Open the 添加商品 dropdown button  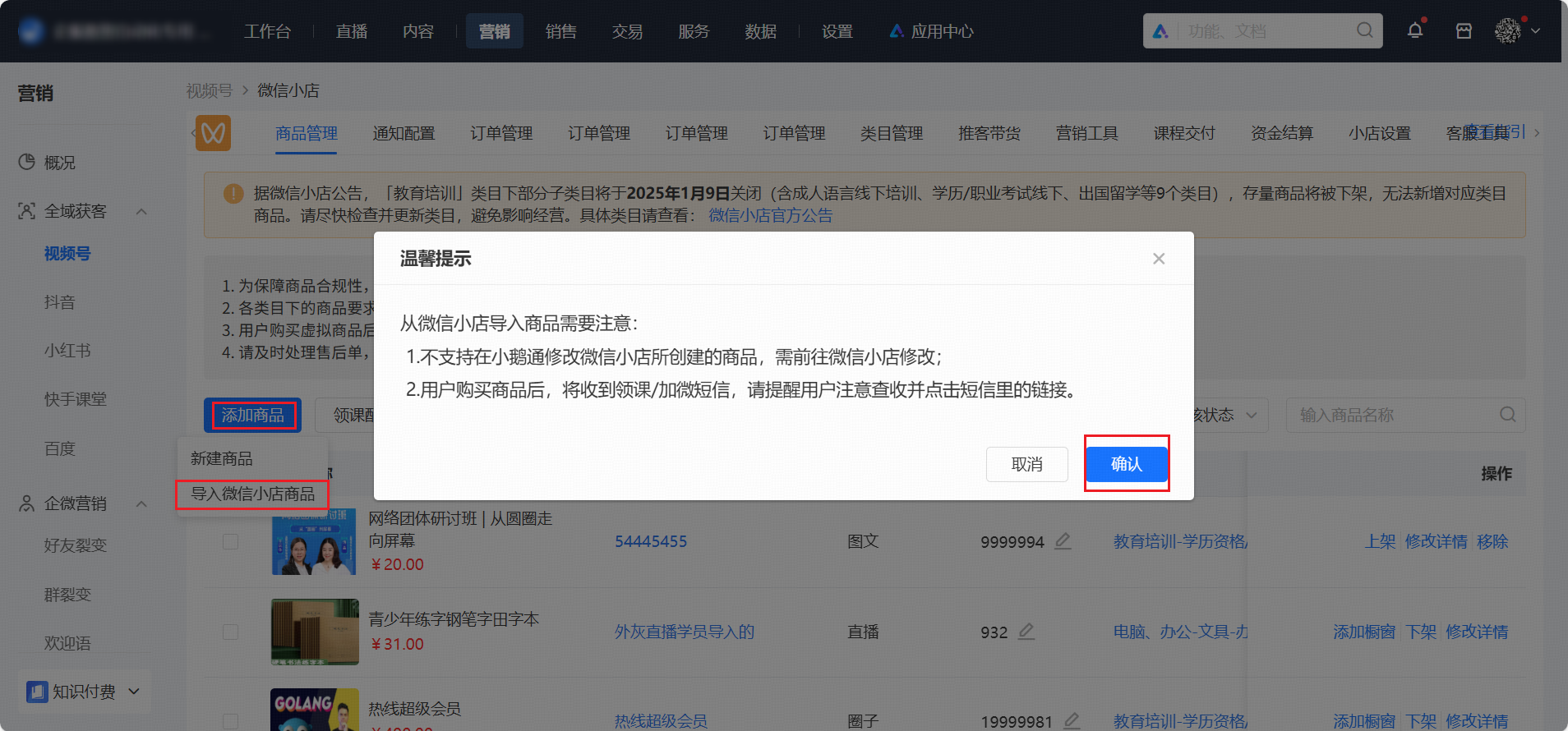252,415
